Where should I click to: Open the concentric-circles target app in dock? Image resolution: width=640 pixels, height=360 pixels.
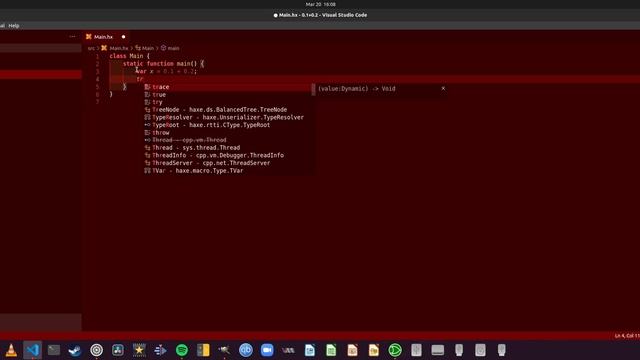96,350
